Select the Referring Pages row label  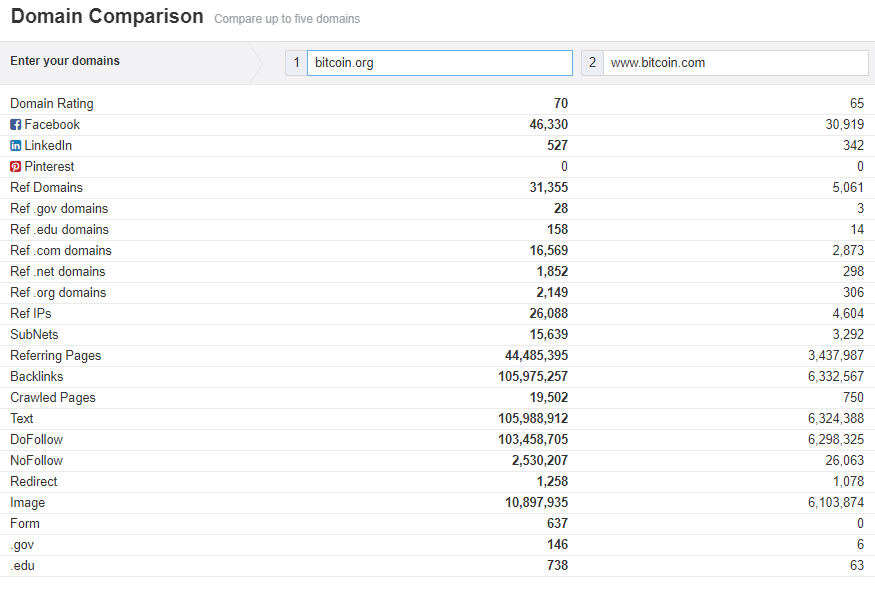56,356
